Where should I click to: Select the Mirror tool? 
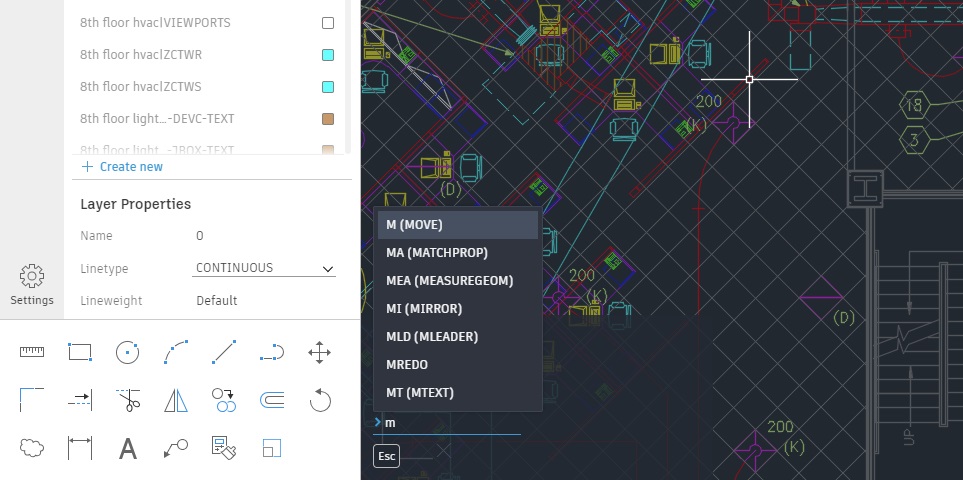click(x=176, y=400)
